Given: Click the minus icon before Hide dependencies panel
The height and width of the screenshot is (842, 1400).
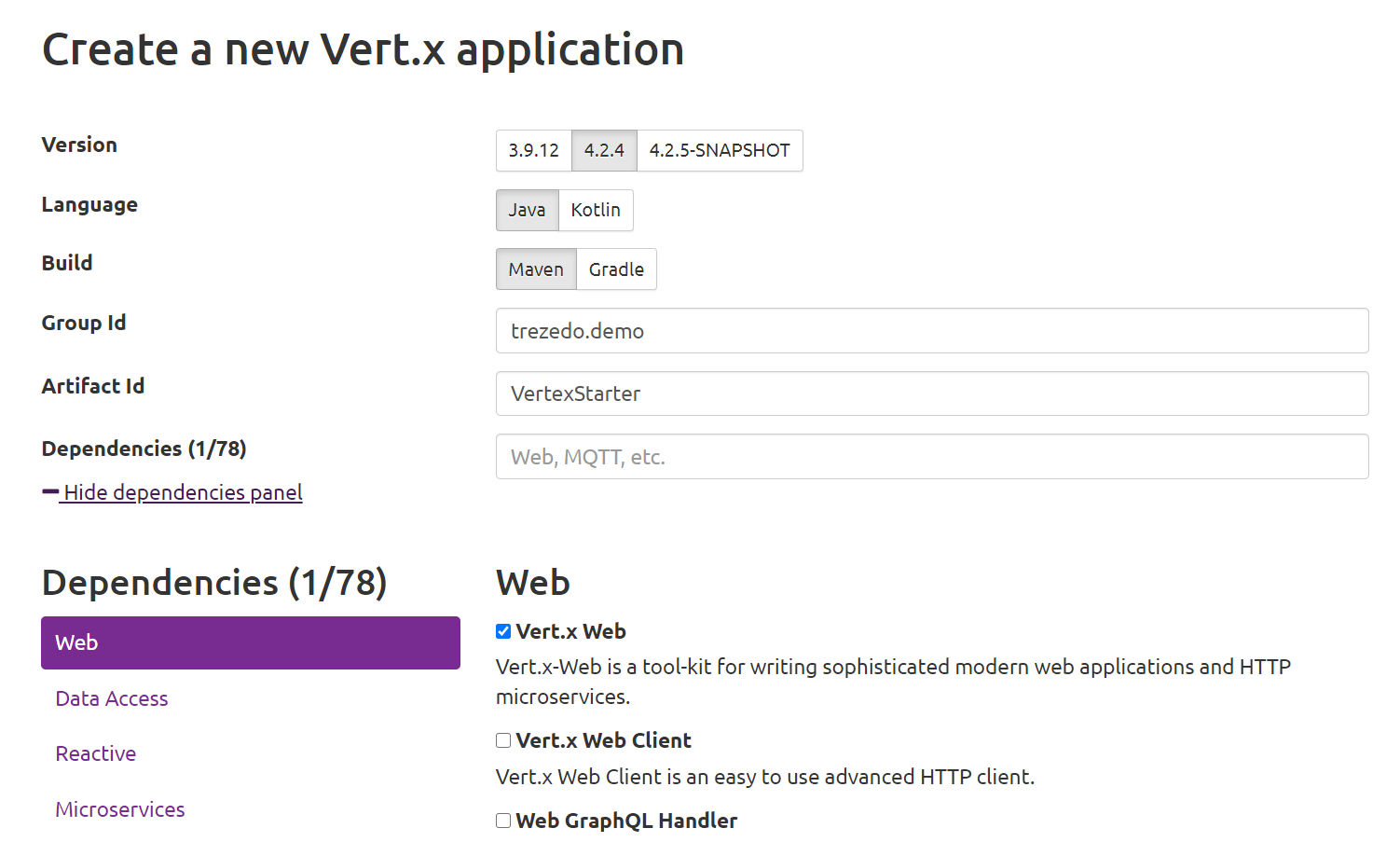Looking at the screenshot, I should [51, 491].
